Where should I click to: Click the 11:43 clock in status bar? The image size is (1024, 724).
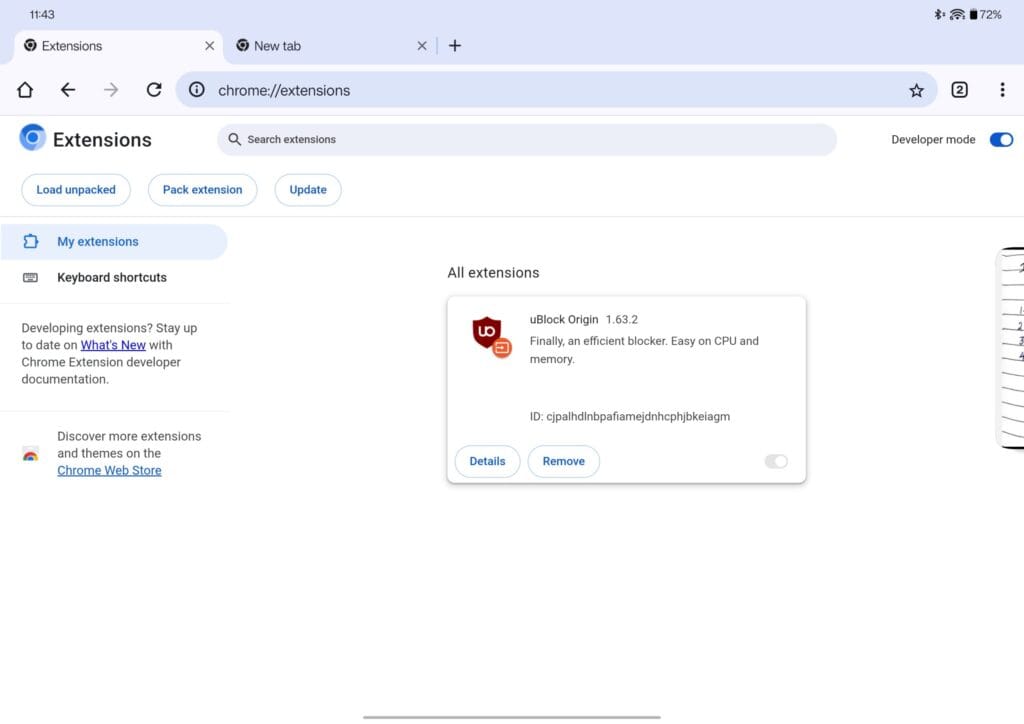[x=42, y=14]
